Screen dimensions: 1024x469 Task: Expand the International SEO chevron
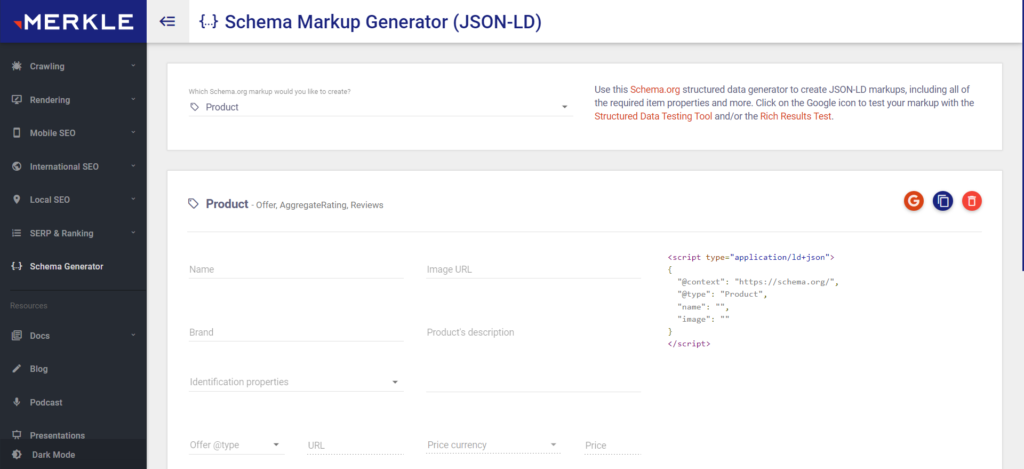(133, 167)
